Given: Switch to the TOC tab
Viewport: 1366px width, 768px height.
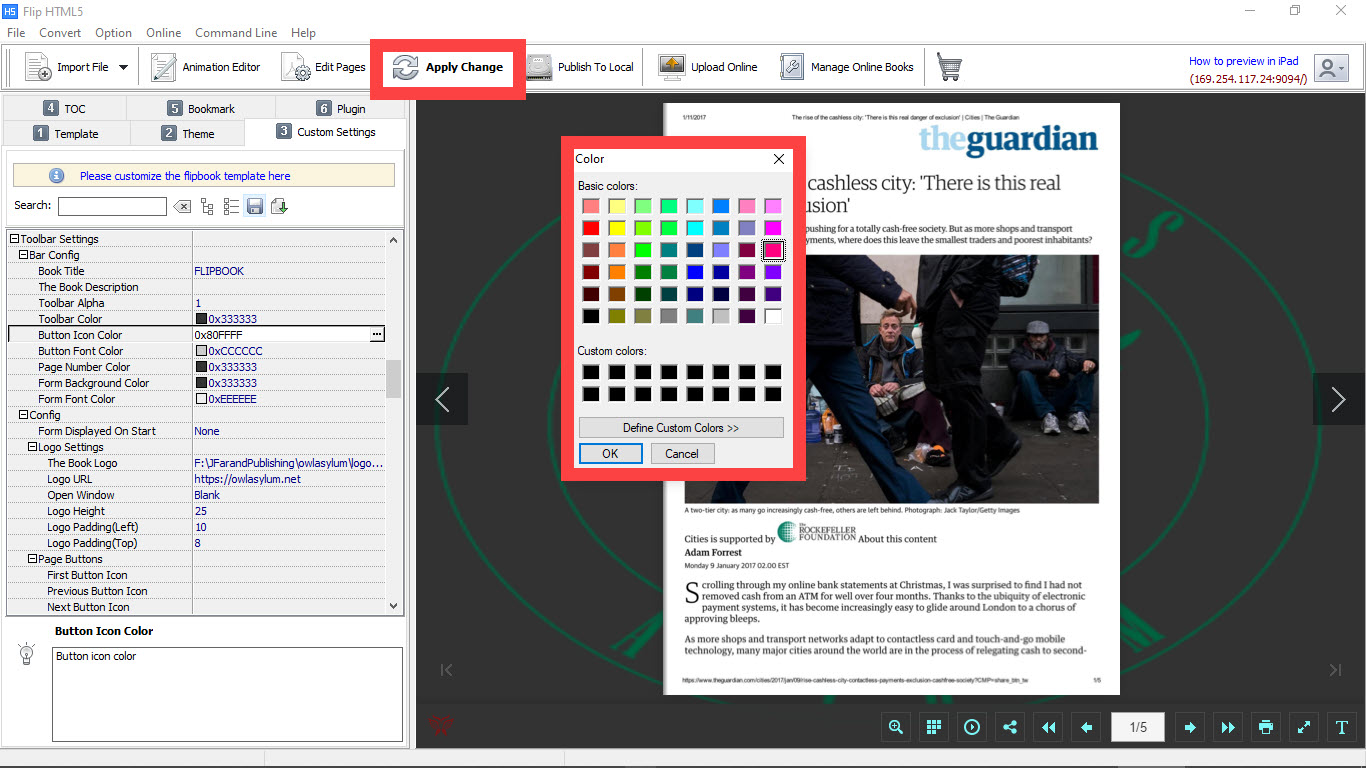Looking at the screenshot, I should click(x=65, y=108).
